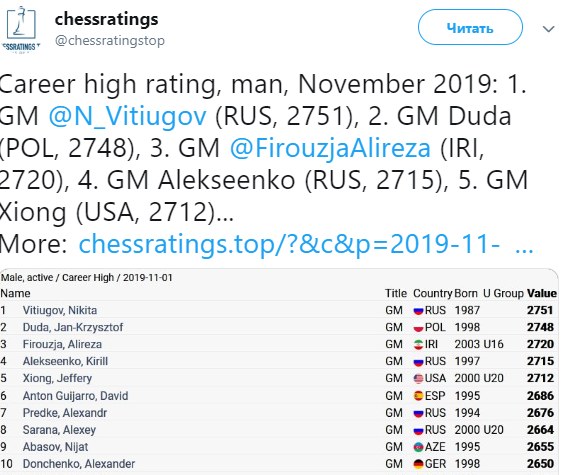
Task: Open the chessratings profile avatar
Action: [21, 29]
